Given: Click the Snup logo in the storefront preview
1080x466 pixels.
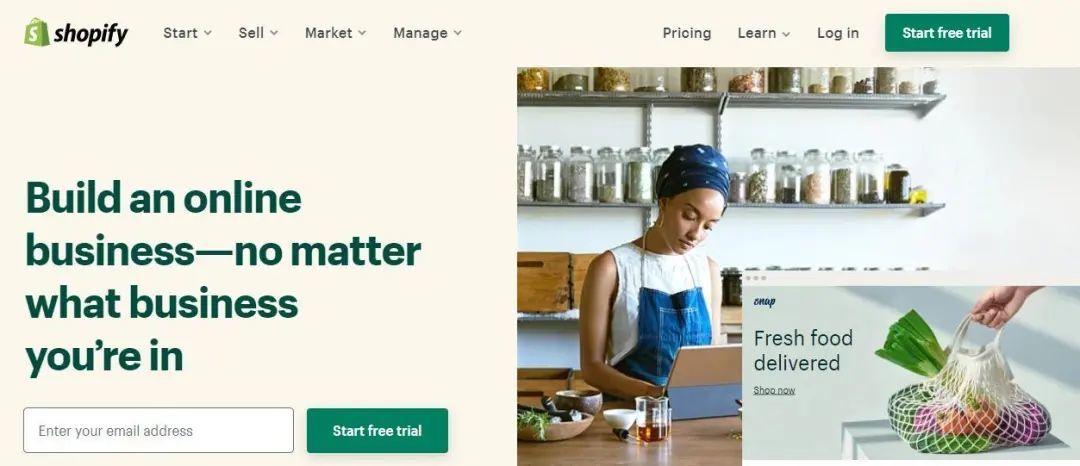Looking at the screenshot, I should pos(764,301).
